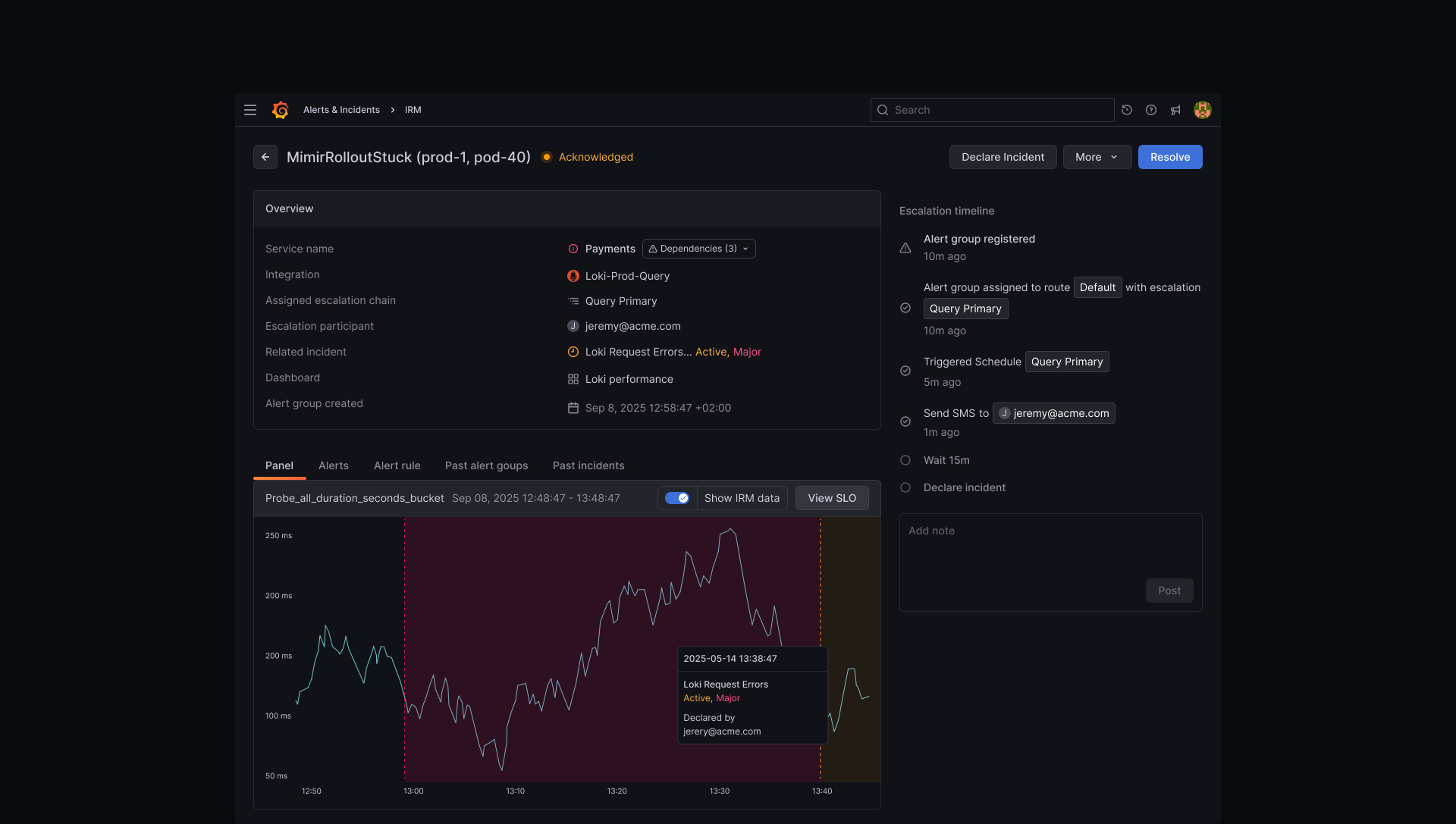Select the Wait 15m step circle
This screenshot has width=1456, height=824.
pos(905,460)
